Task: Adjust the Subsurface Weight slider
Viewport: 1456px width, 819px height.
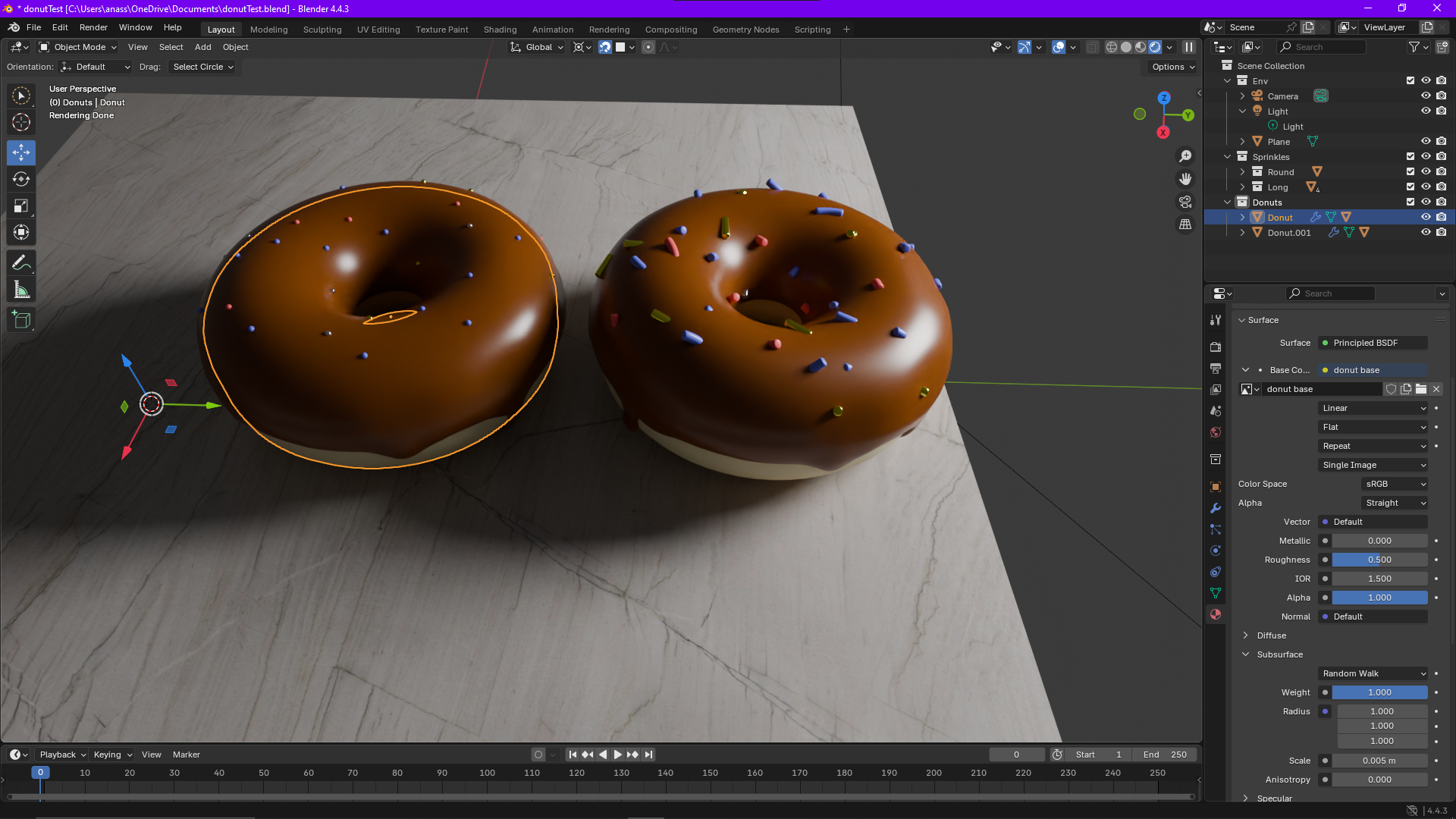Action: click(x=1379, y=692)
